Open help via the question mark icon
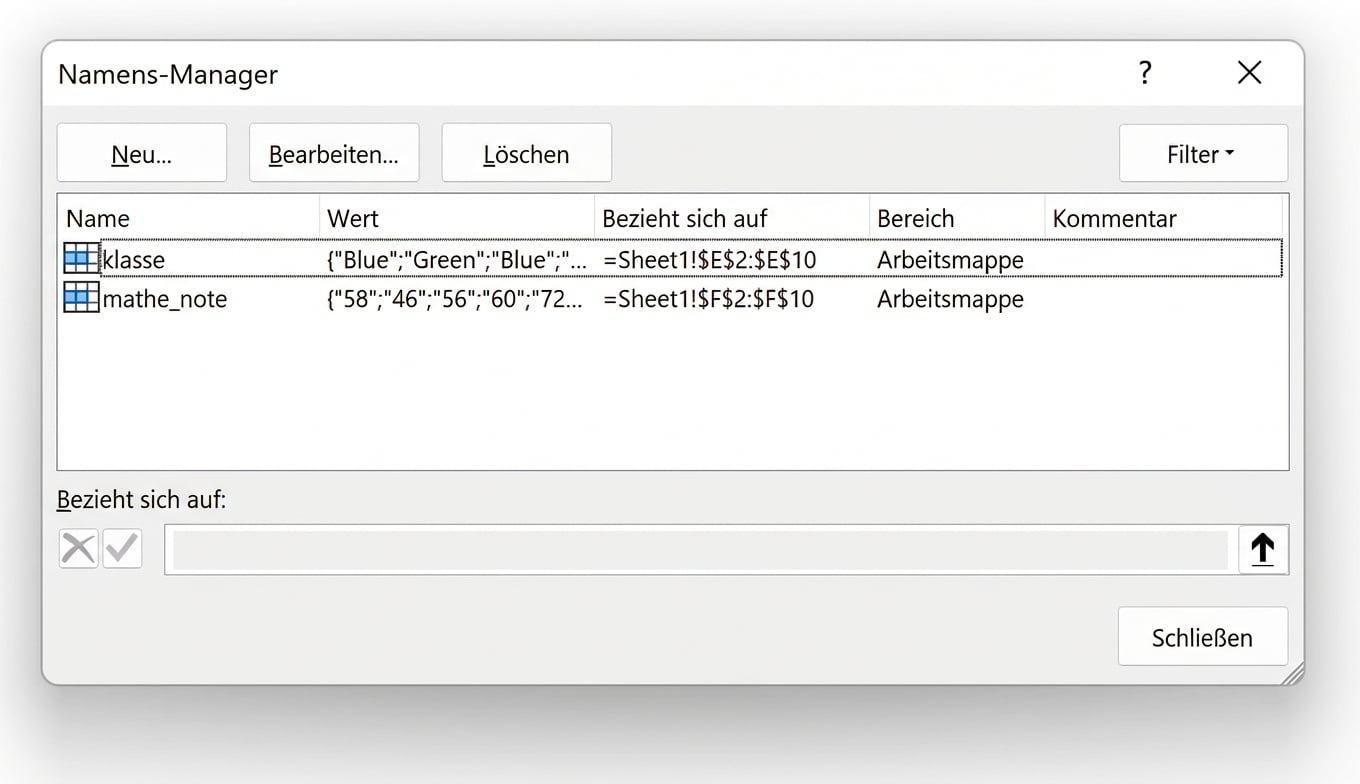This screenshot has height=784, width=1360. tap(1146, 73)
